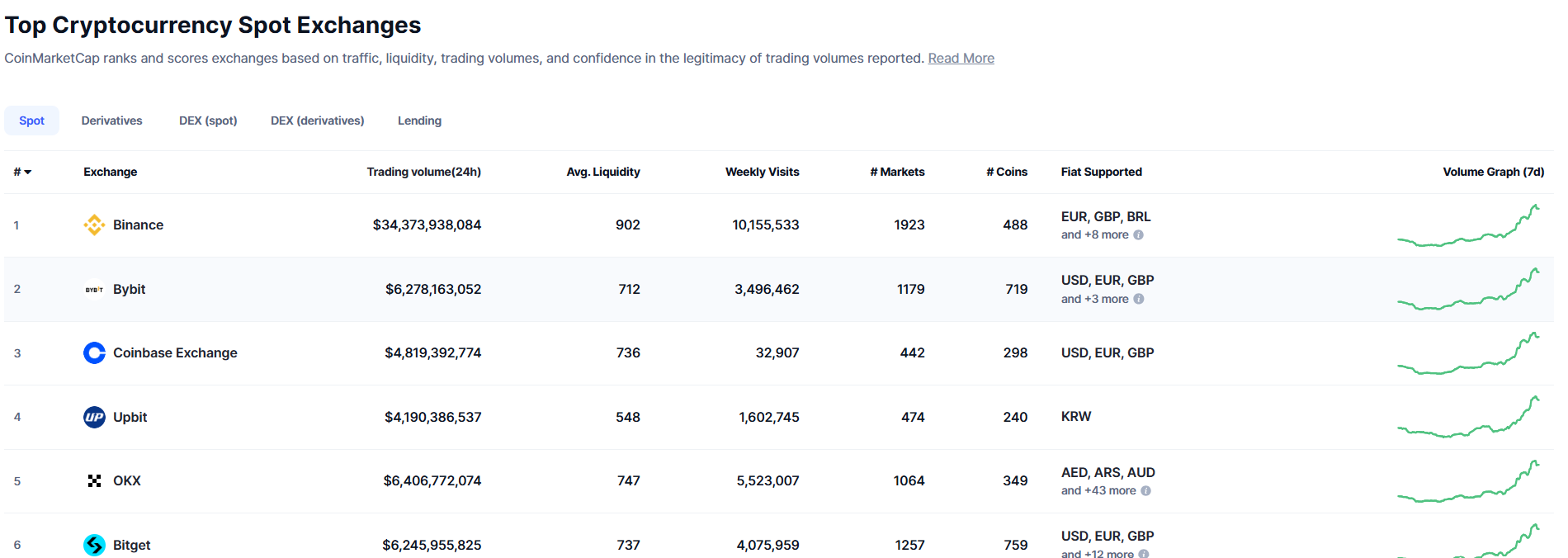Viewport: 1568px width, 558px height.
Task: Click the OKX logo icon
Action: 94,481
